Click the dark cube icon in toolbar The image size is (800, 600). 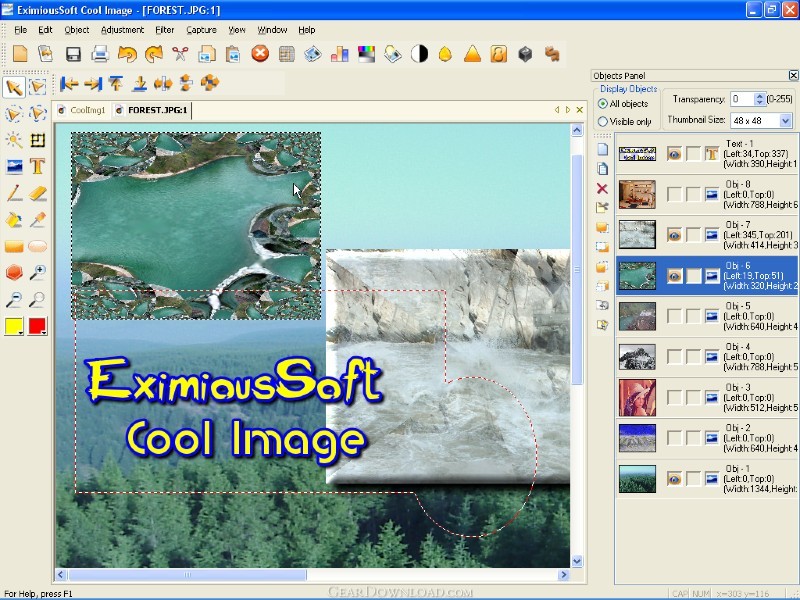coord(526,54)
